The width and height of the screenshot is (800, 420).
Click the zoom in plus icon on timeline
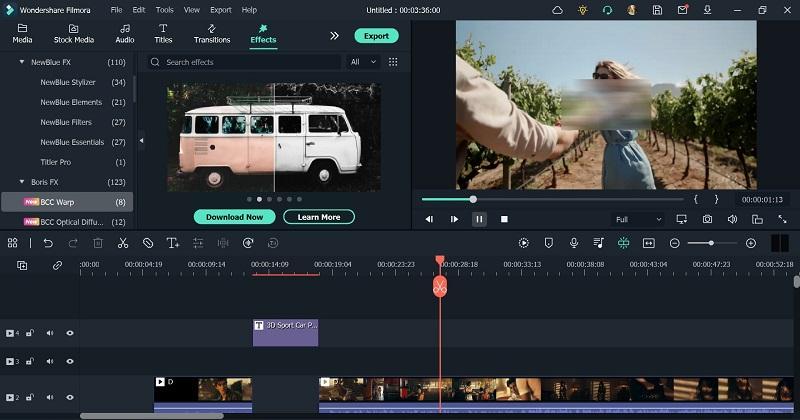(751, 243)
